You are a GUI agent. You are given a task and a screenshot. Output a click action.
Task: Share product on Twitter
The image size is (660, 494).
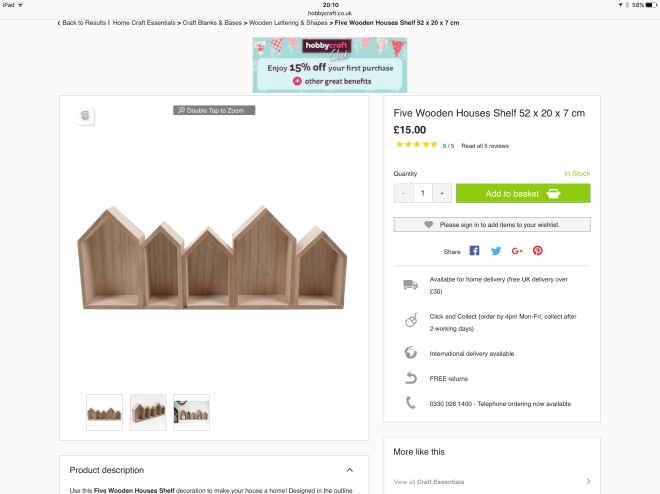click(496, 251)
